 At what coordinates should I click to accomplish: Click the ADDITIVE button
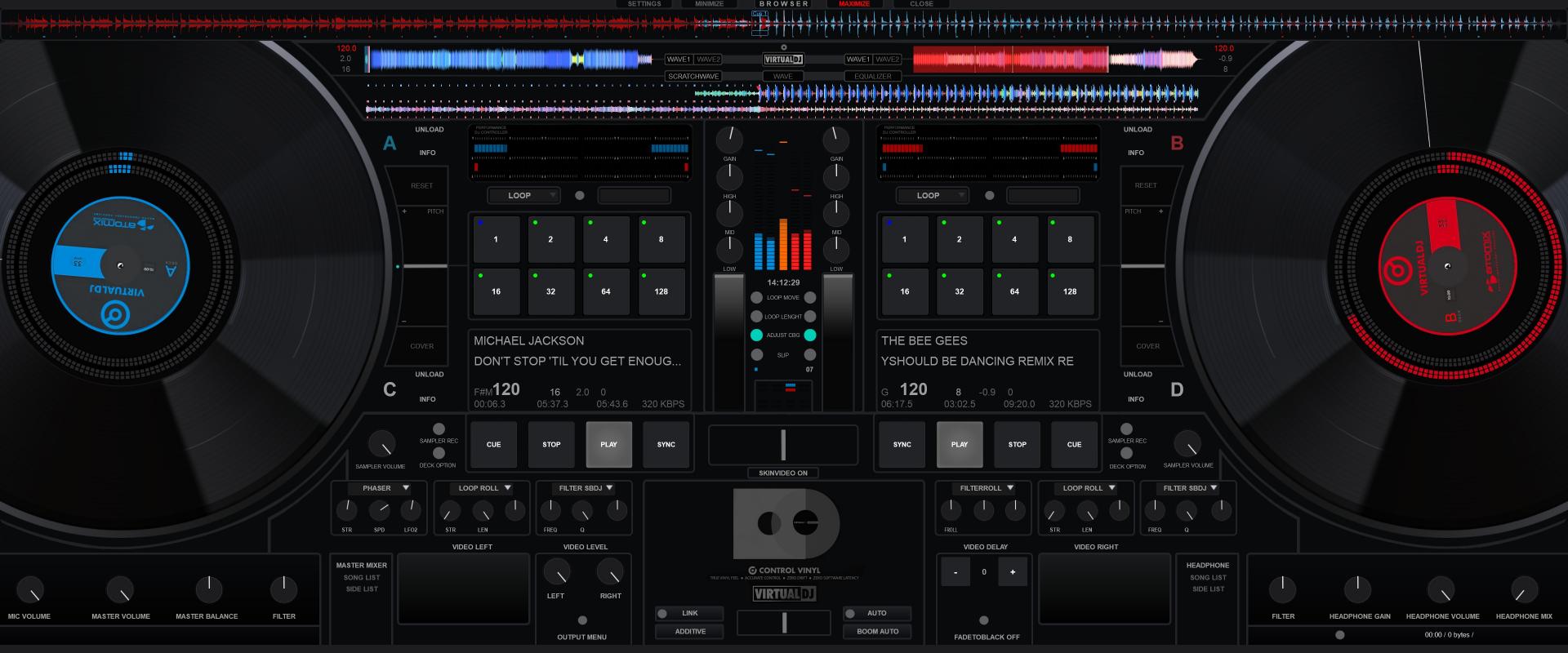pos(690,632)
